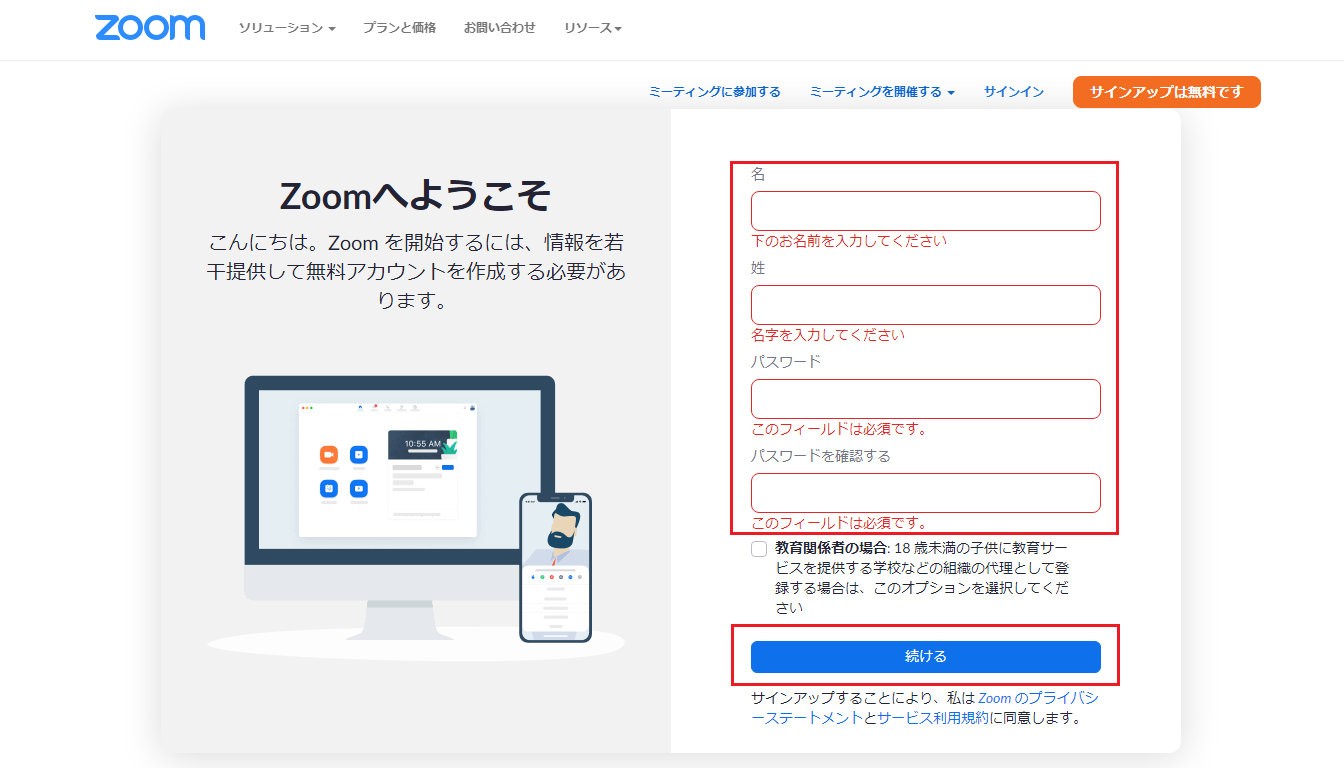Open the お問い合わせ page
This screenshot has width=1344, height=768.
499,29
